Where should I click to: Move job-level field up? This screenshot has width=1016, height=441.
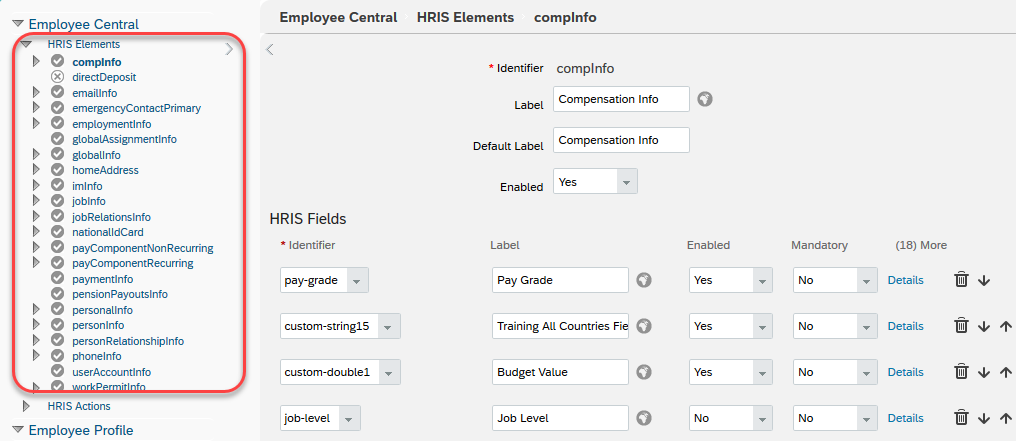coord(1006,418)
